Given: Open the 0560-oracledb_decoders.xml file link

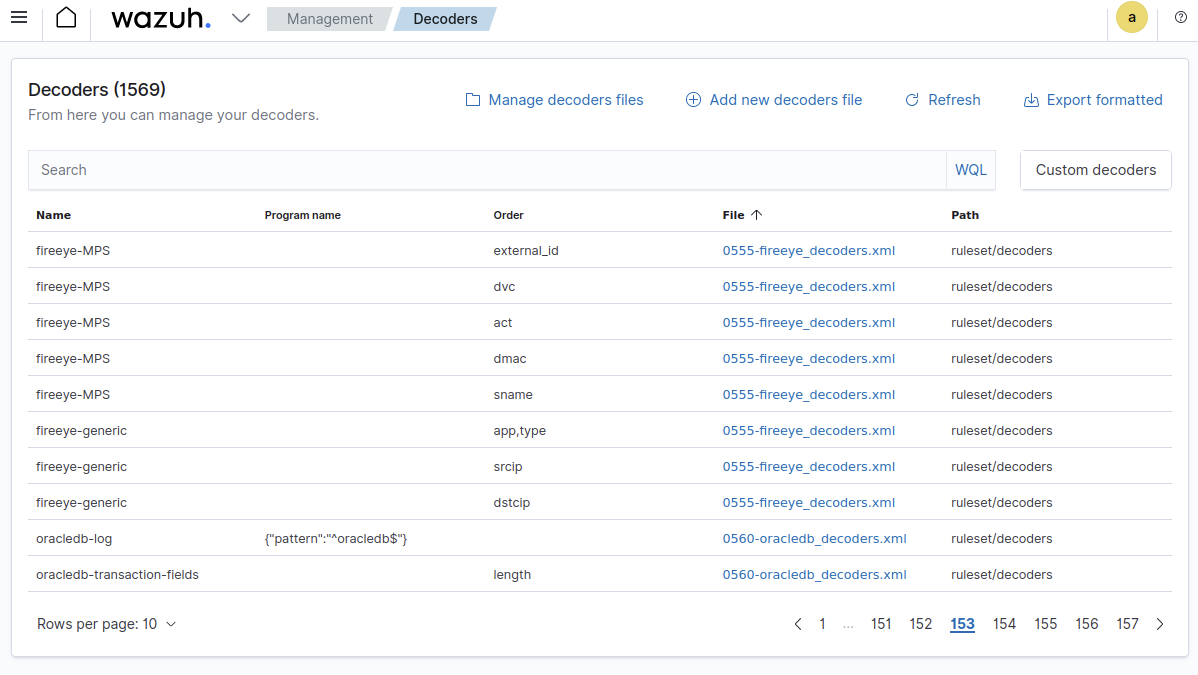Looking at the screenshot, I should click(x=814, y=538).
